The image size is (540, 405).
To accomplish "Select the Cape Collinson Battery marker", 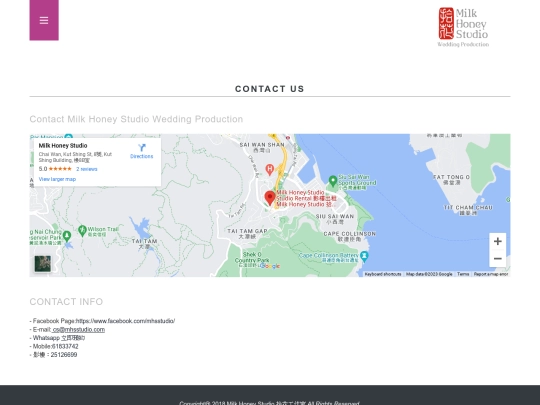I will click(x=364, y=256).
